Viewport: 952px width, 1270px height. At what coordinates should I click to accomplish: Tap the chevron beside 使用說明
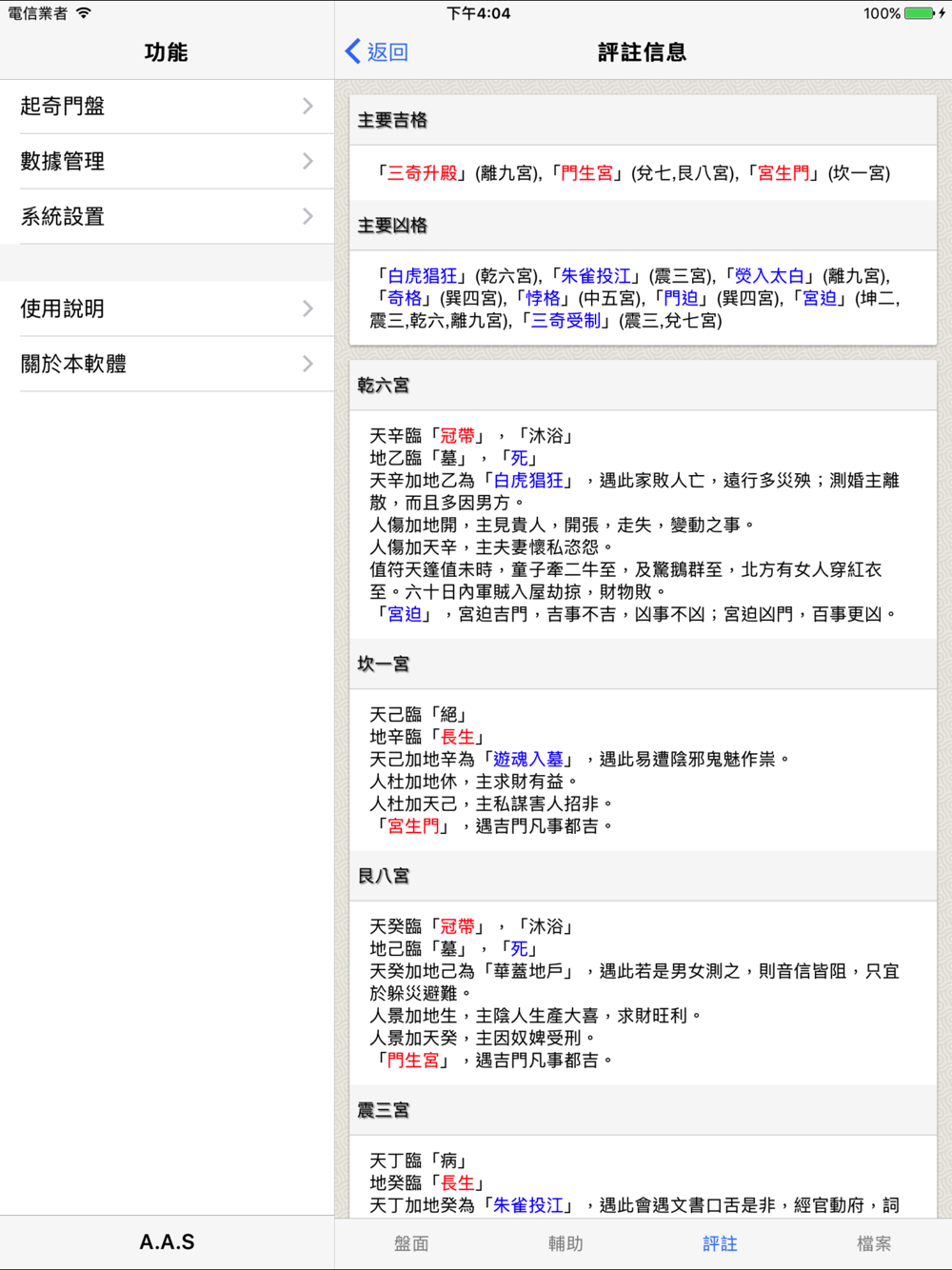tap(307, 309)
